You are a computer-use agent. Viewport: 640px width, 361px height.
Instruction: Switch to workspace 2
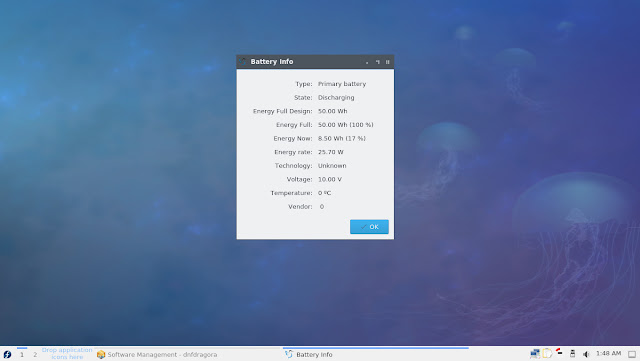click(35, 354)
